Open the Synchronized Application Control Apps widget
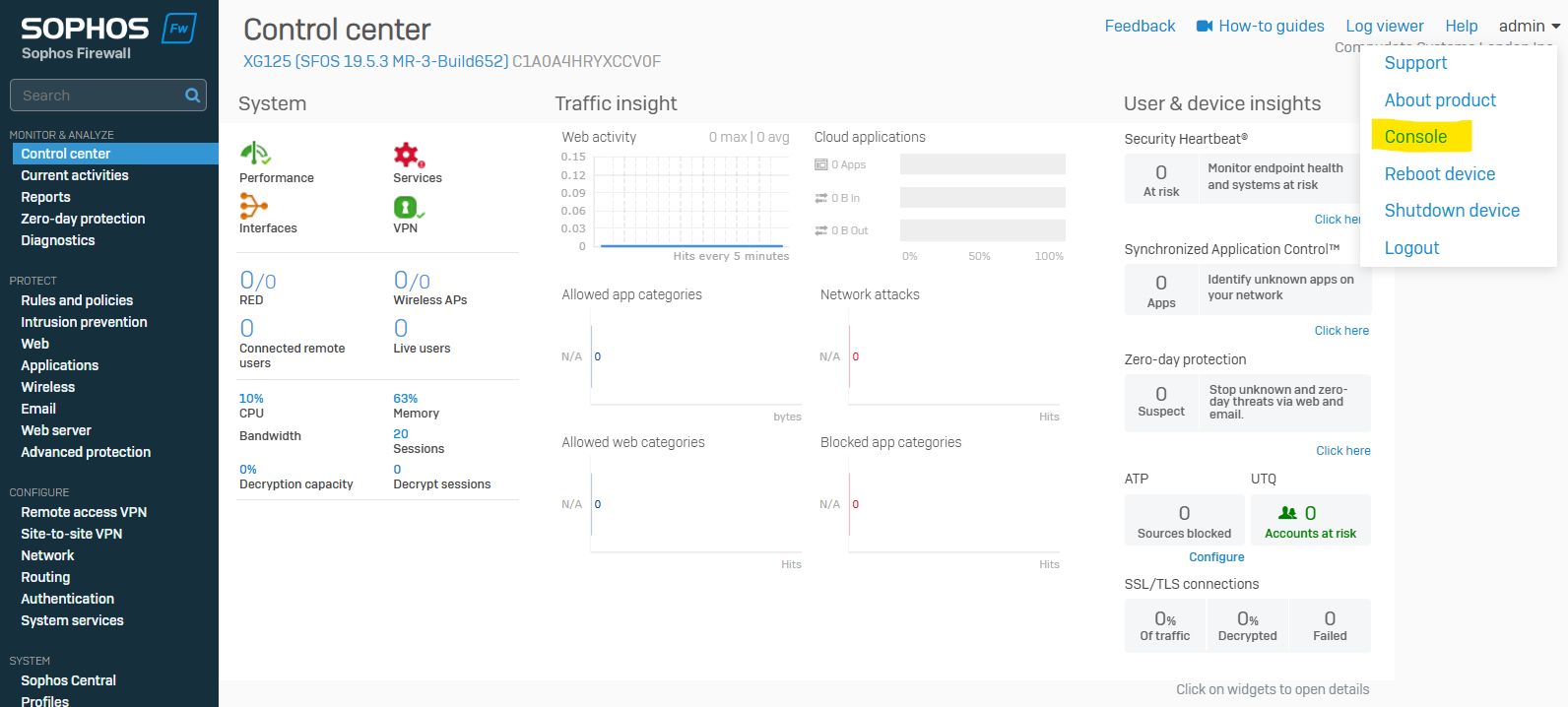The image size is (1568, 707). tap(1161, 290)
